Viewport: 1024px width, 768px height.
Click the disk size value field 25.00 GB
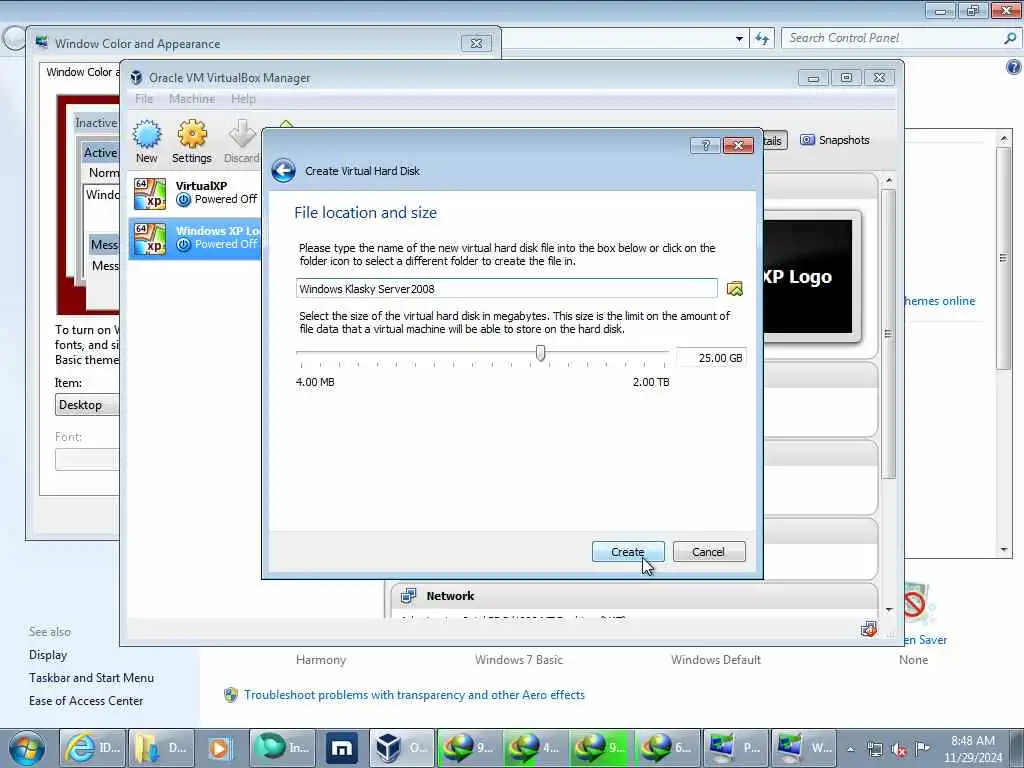tap(711, 358)
